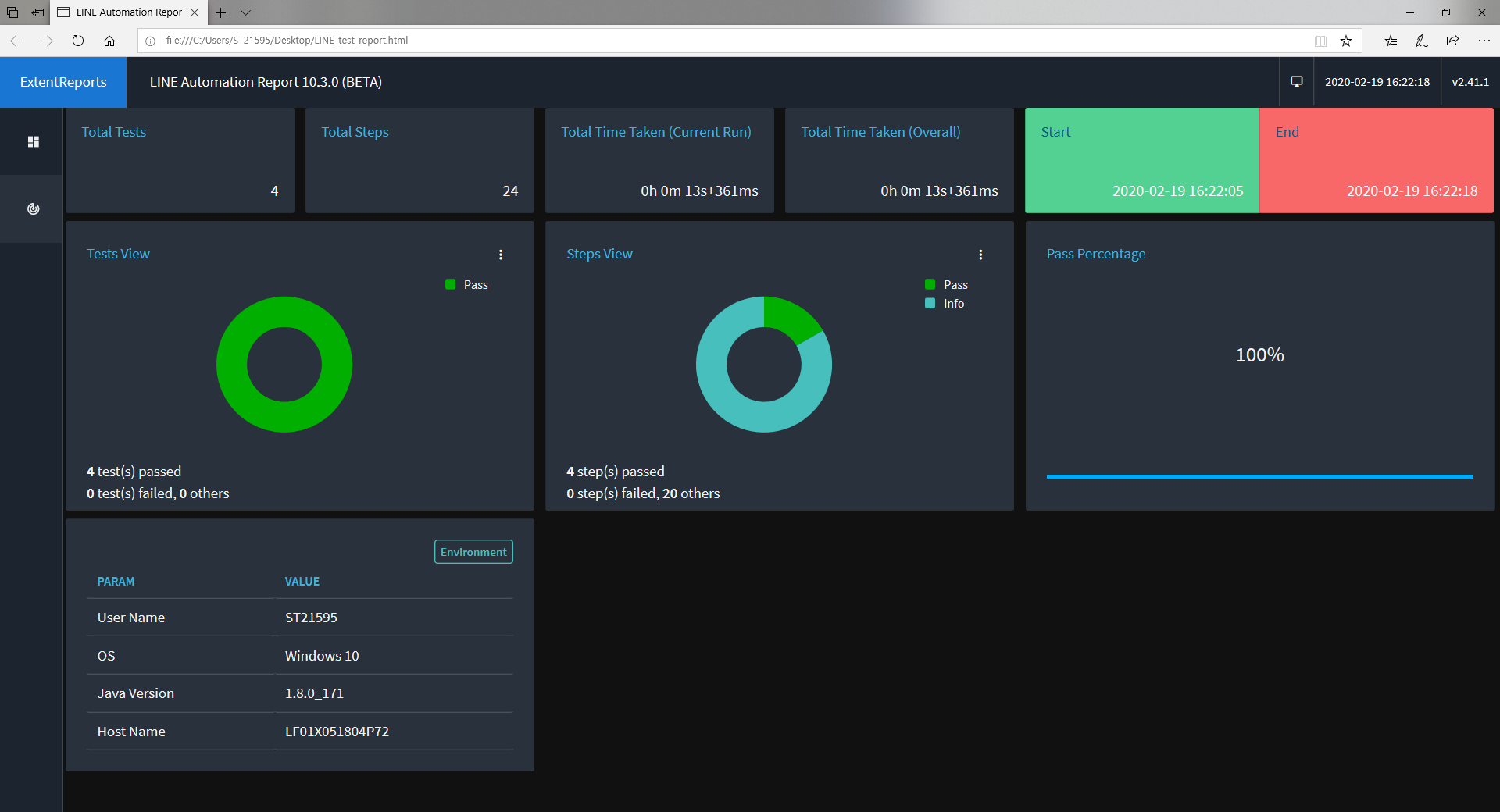Click inside the browser address bar
Screen dimensions: 1500x812
click(x=547, y=41)
